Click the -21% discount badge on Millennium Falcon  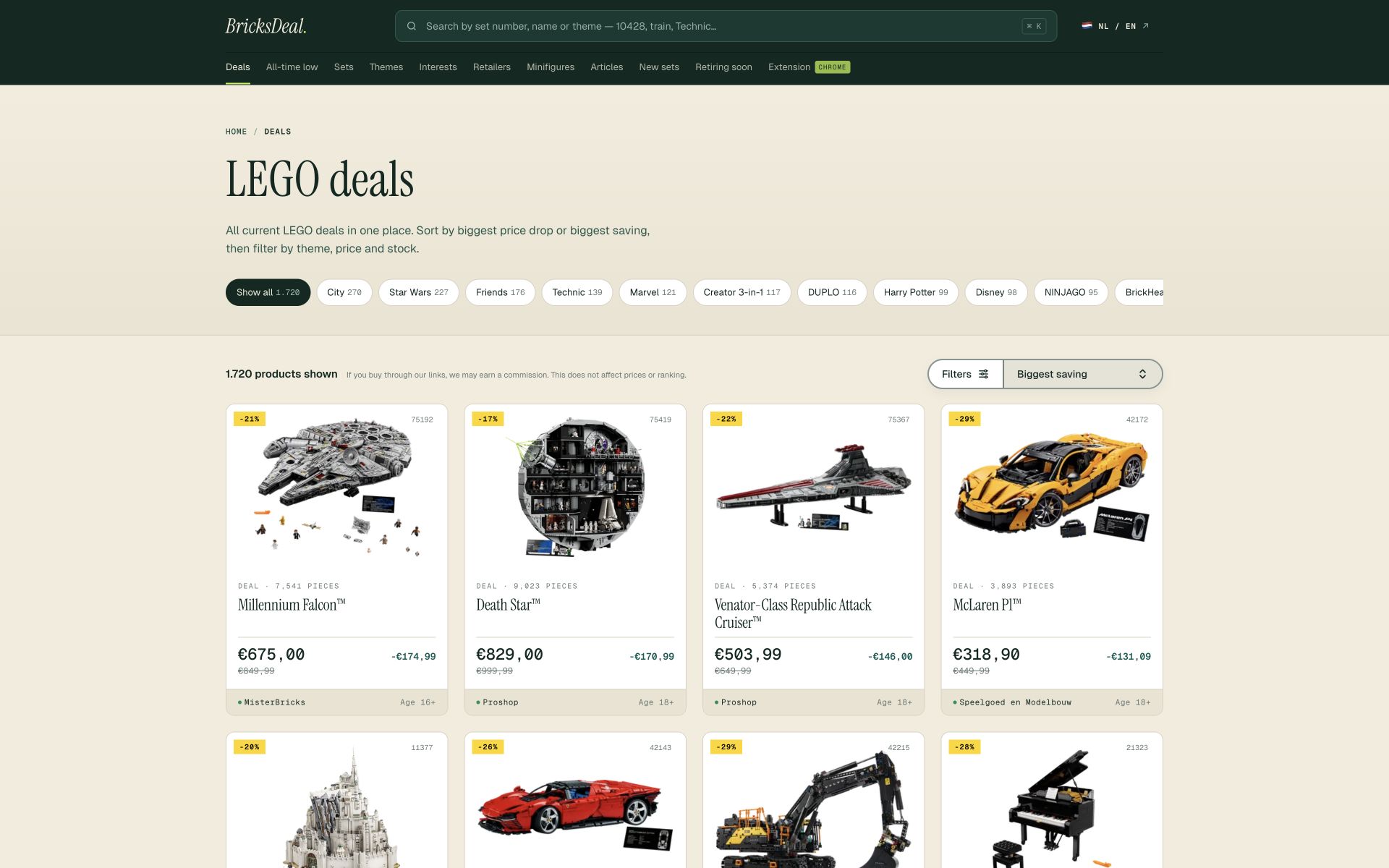point(250,419)
